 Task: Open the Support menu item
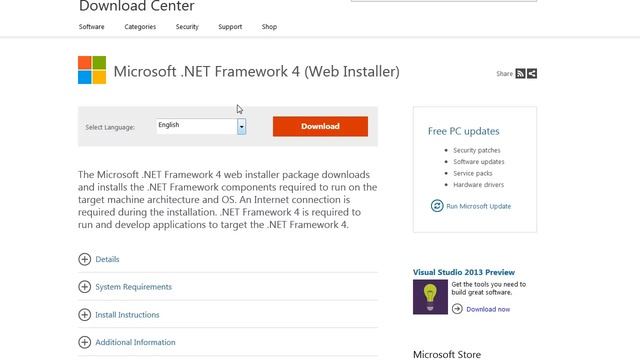tap(230, 27)
